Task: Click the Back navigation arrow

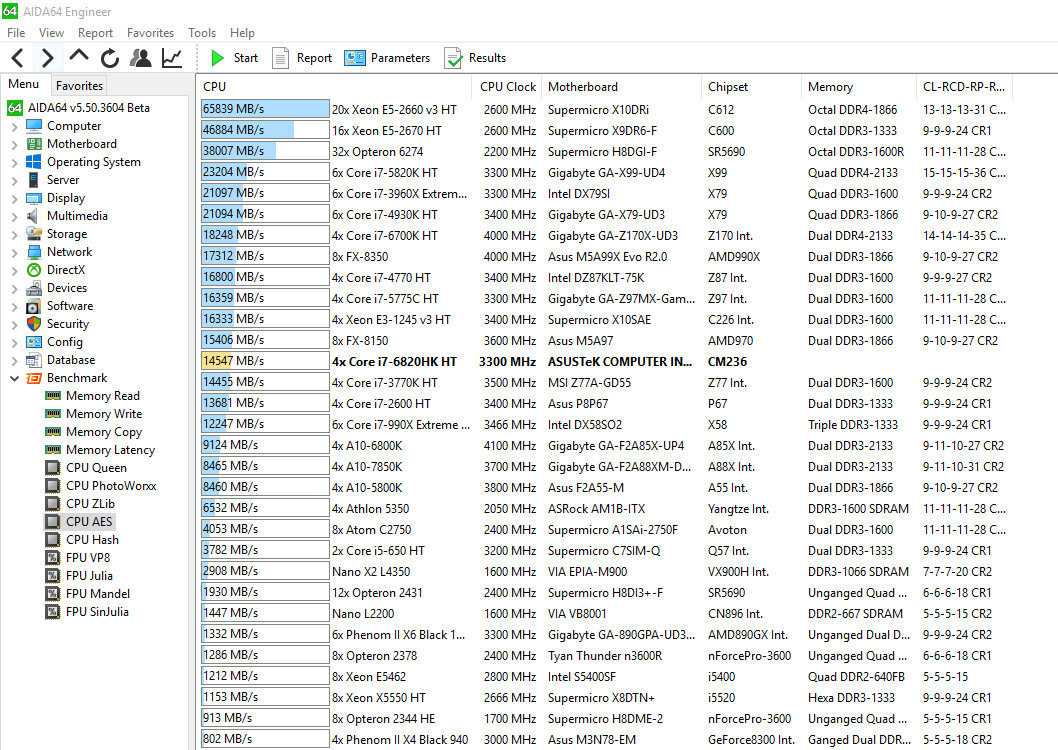Action: point(18,58)
